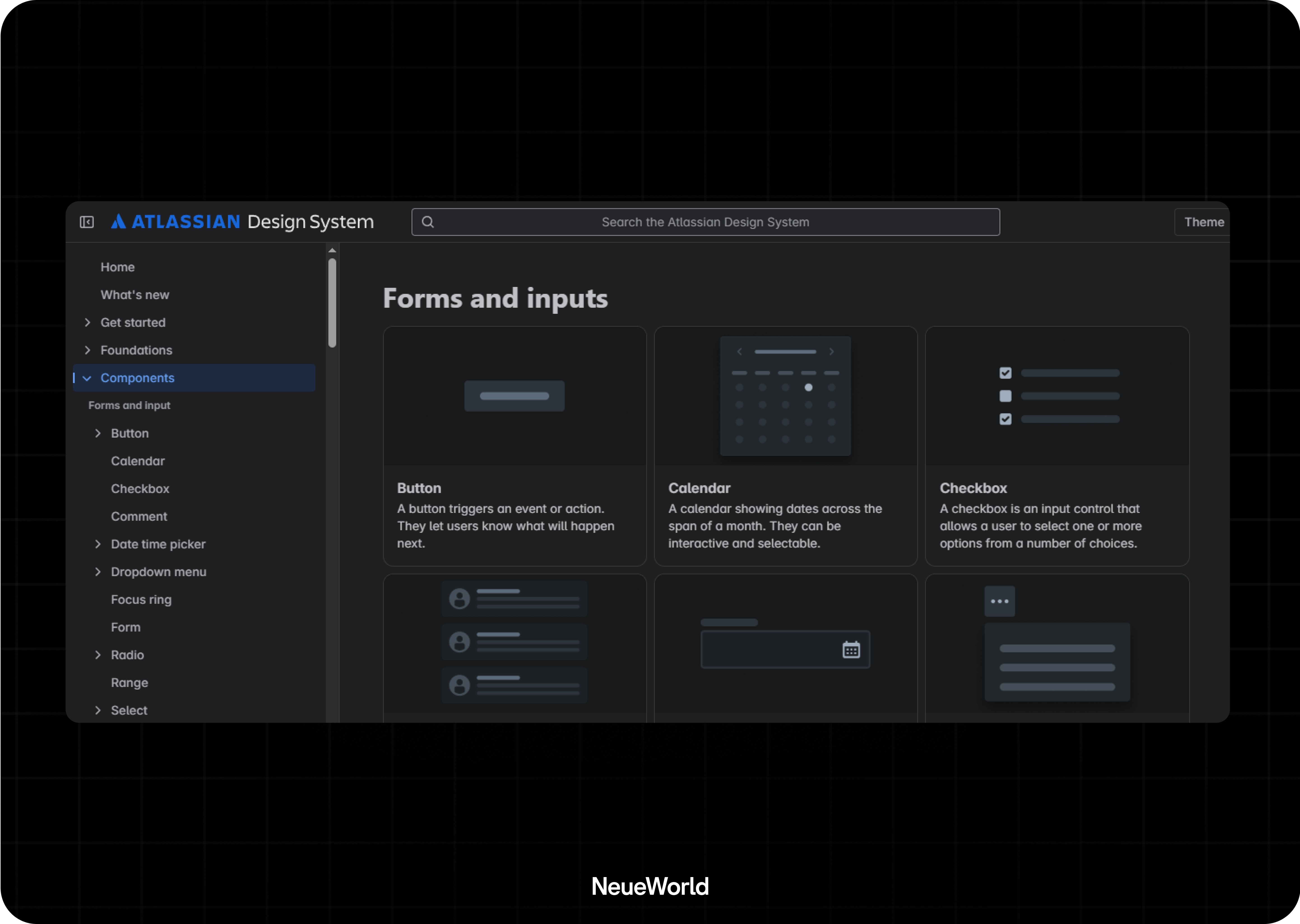Viewport: 1300px width, 924px height.
Task: Expand the Radio chevron
Action: point(98,655)
